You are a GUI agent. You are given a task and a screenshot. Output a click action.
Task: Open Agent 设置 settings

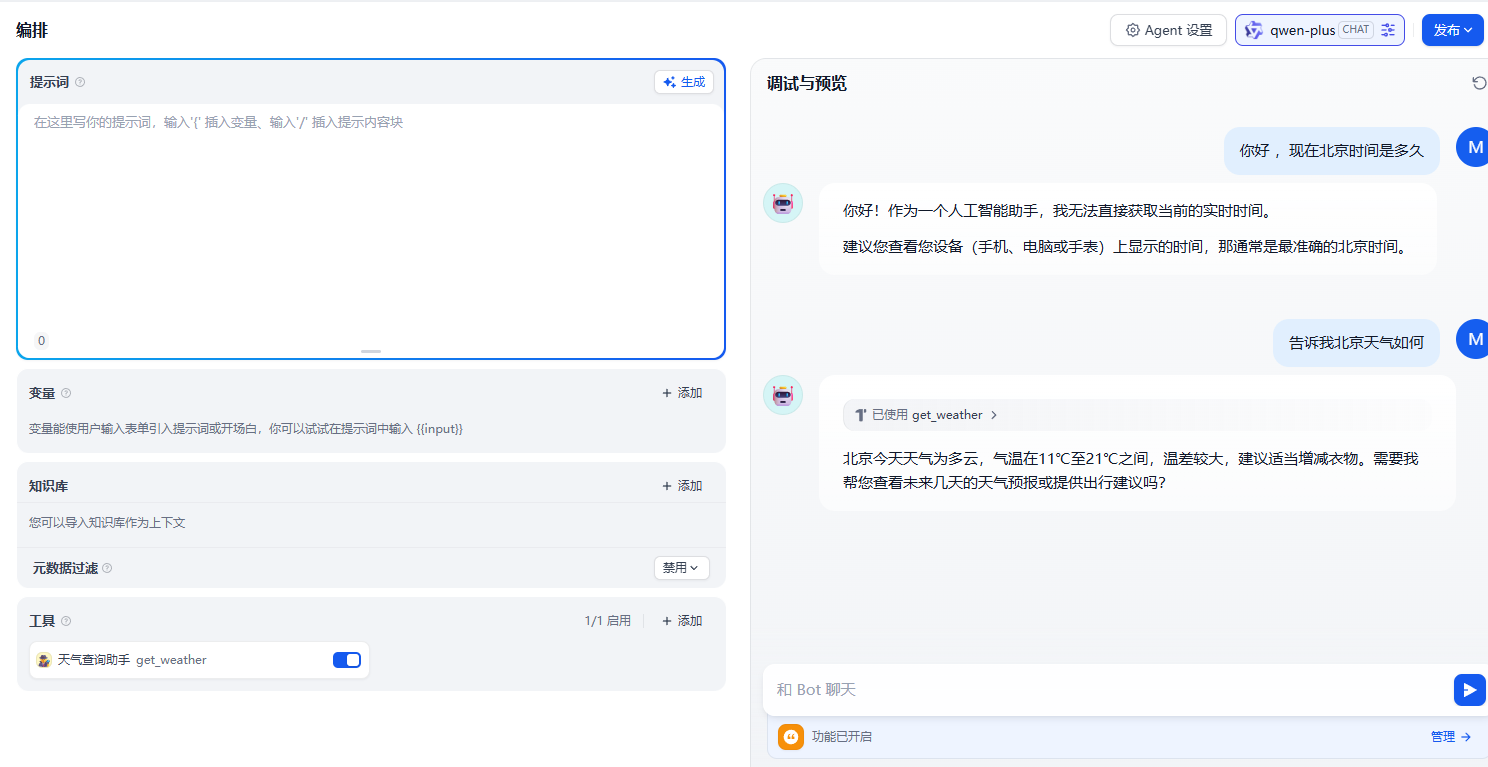[1168, 30]
